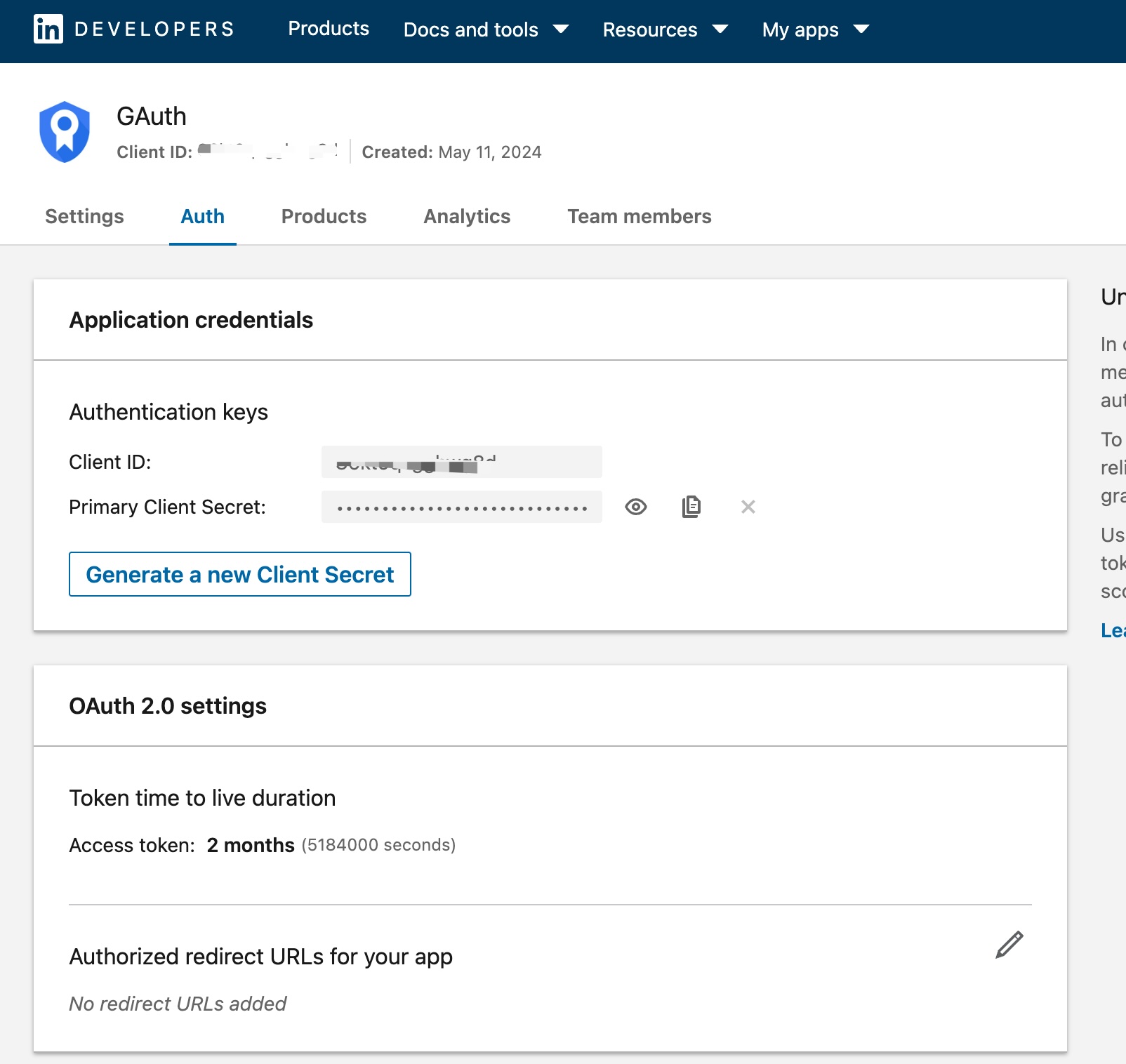Click the 'Authentication keys' subheading
Image resolution: width=1126 pixels, height=1064 pixels.
(168, 412)
